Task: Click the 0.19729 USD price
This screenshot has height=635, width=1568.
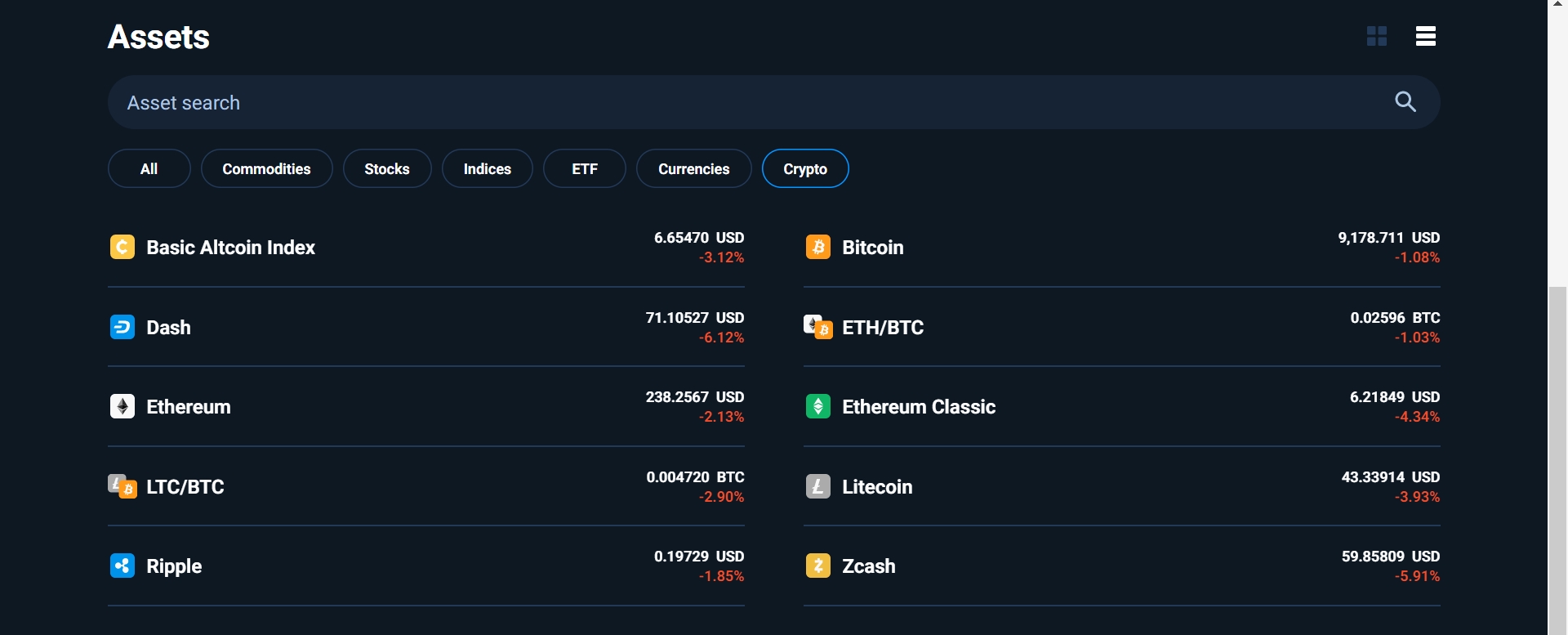Action: click(x=699, y=557)
